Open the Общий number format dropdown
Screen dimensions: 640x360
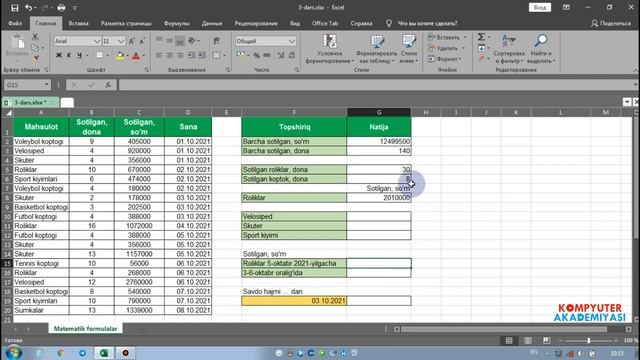[292, 41]
